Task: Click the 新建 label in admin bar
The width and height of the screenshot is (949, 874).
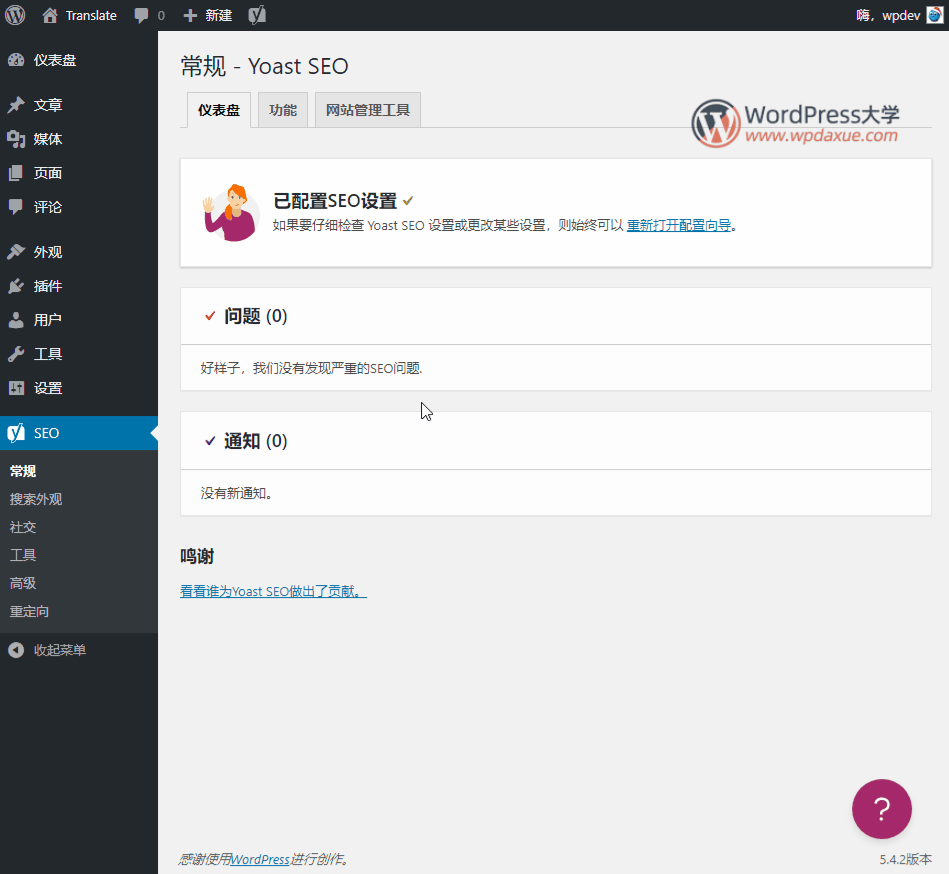Action: [218, 16]
